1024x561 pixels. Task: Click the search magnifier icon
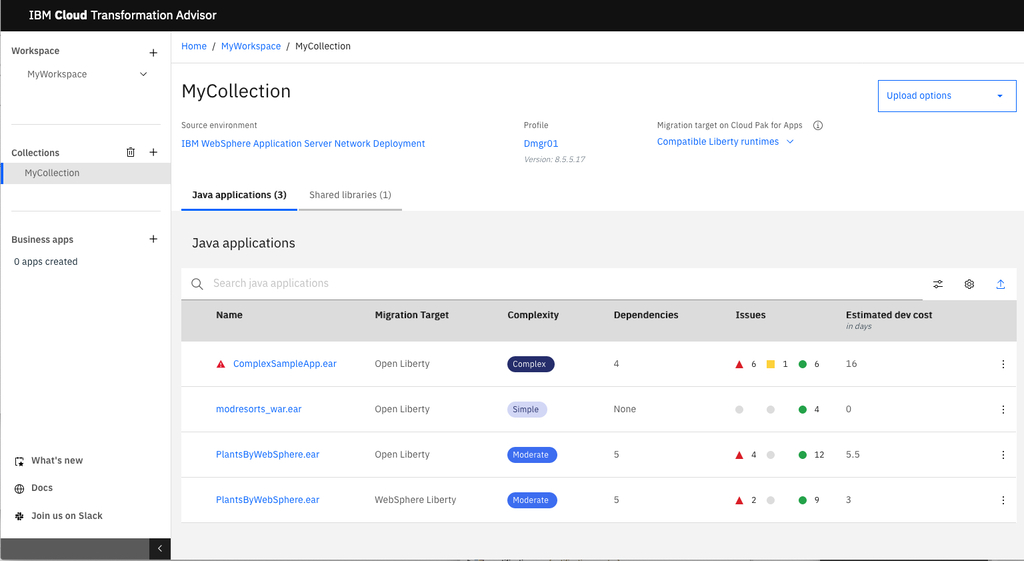click(x=197, y=284)
